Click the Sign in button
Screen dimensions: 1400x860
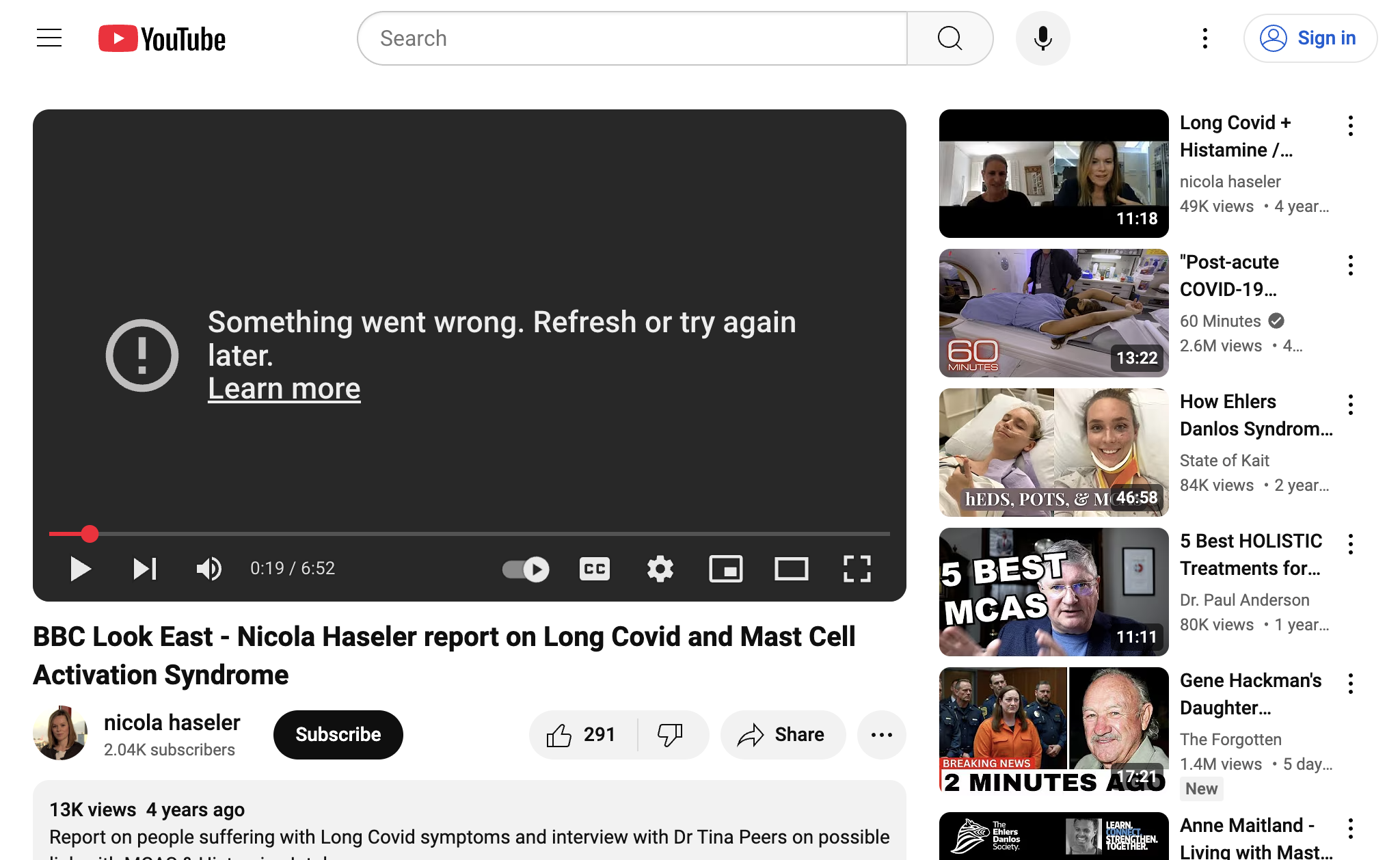click(1310, 38)
